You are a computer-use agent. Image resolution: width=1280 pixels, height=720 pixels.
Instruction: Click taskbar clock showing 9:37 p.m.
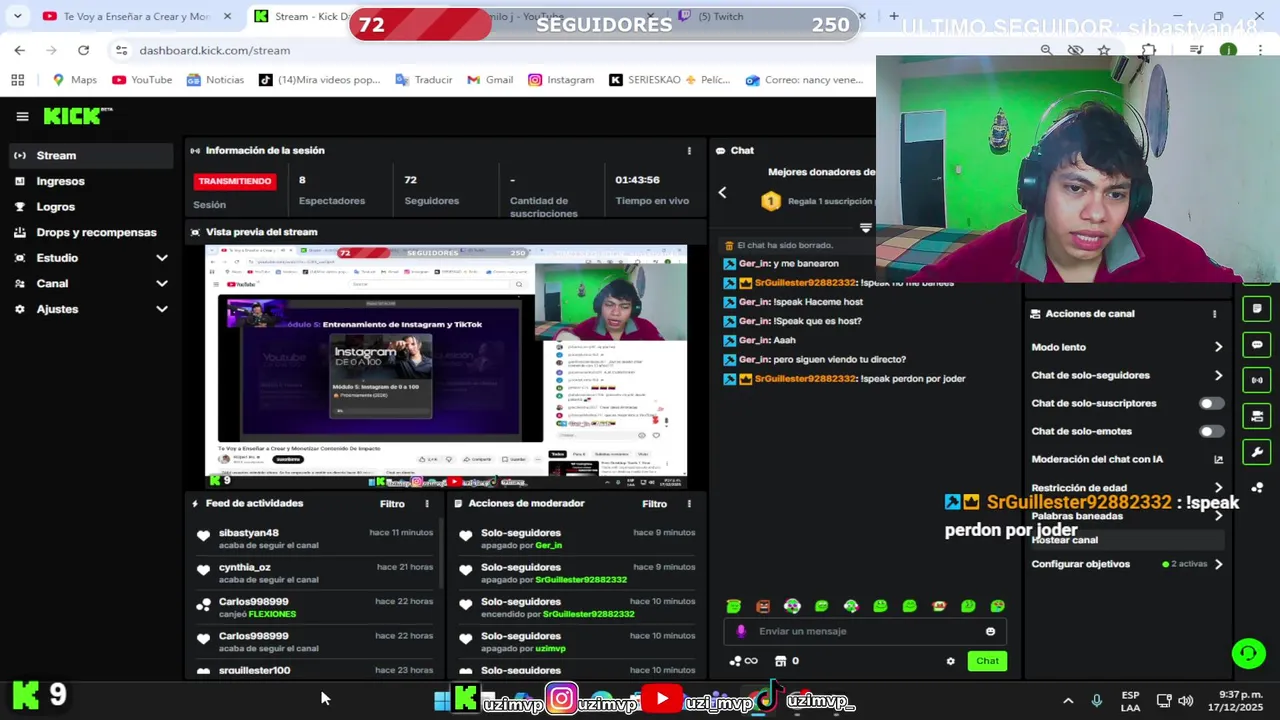[x=1234, y=701]
